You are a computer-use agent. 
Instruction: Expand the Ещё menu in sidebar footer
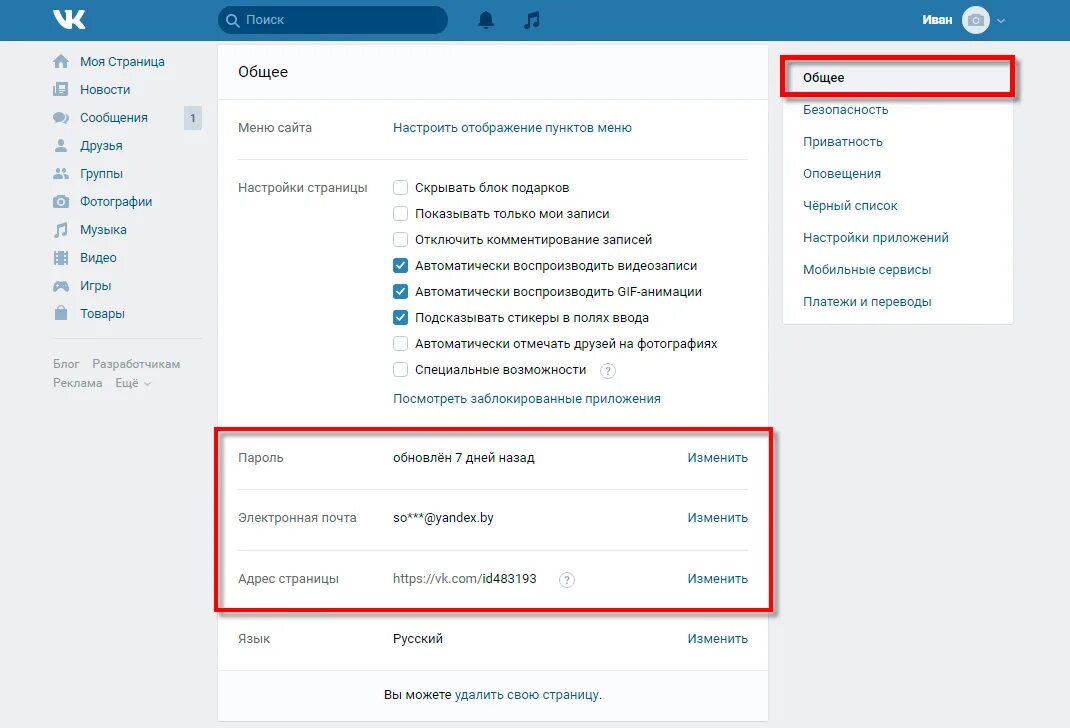(x=133, y=383)
